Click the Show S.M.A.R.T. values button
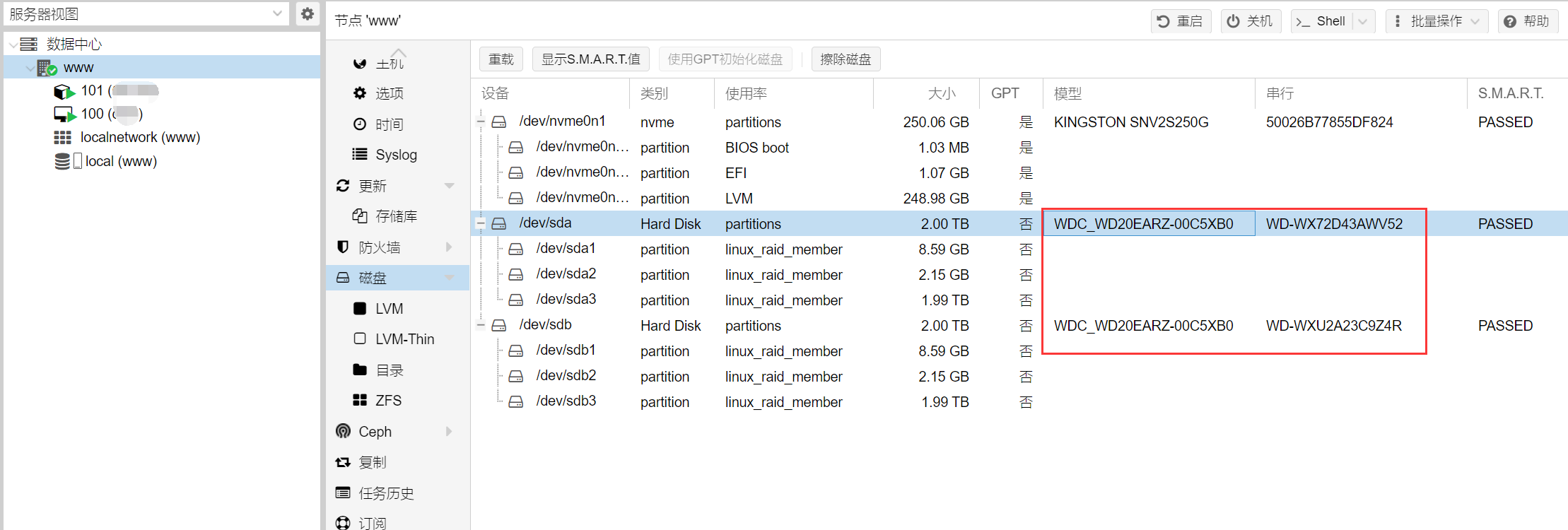 pyautogui.click(x=590, y=59)
